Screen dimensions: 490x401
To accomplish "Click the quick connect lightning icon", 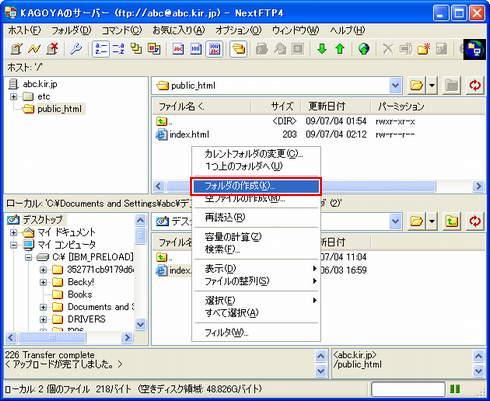I will [34, 49].
